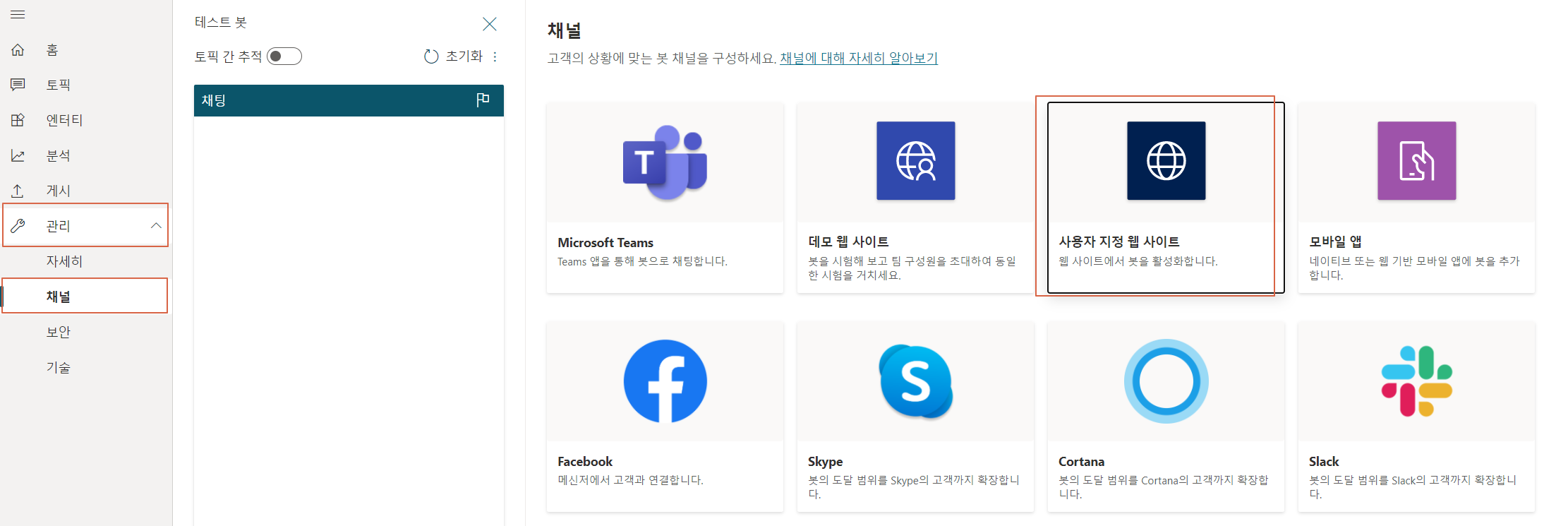Click the Manage wrench icon

(x=18, y=226)
